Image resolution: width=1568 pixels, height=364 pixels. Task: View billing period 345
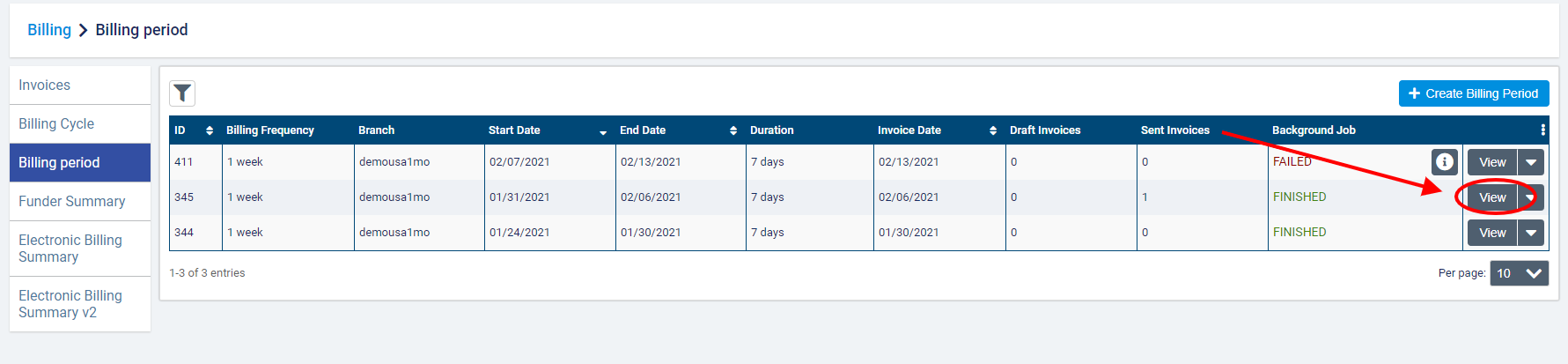tap(1492, 197)
